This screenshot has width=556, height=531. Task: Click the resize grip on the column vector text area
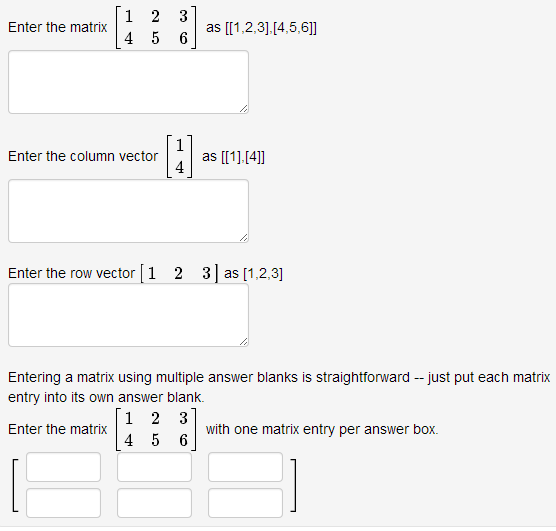[244, 238]
